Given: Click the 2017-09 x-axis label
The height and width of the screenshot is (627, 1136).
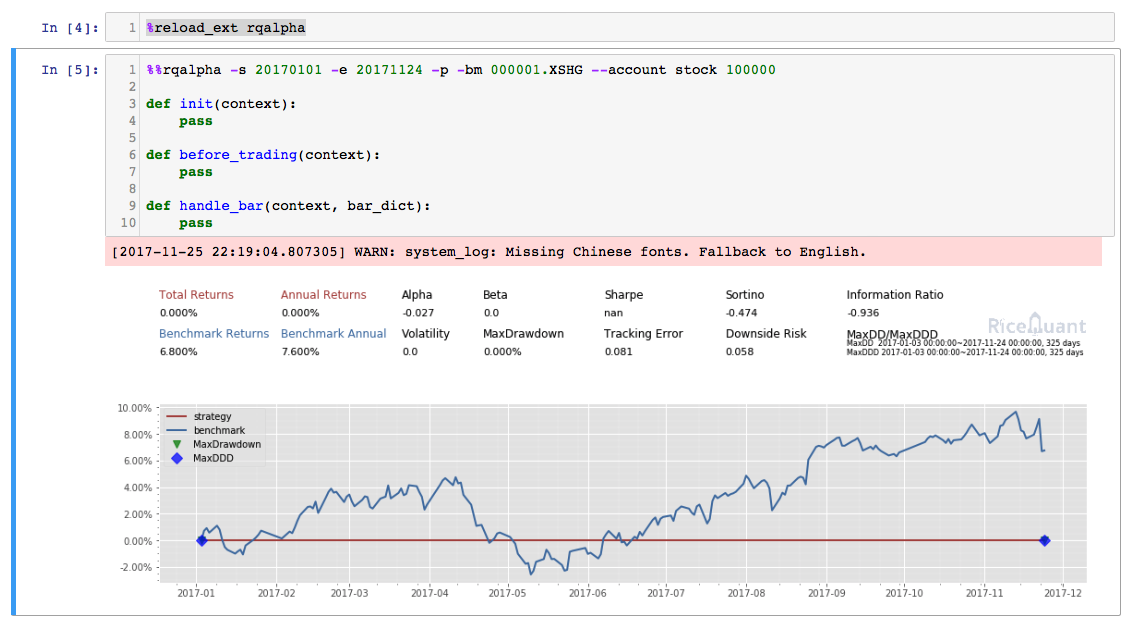Looking at the screenshot, I should [x=826, y=593].
